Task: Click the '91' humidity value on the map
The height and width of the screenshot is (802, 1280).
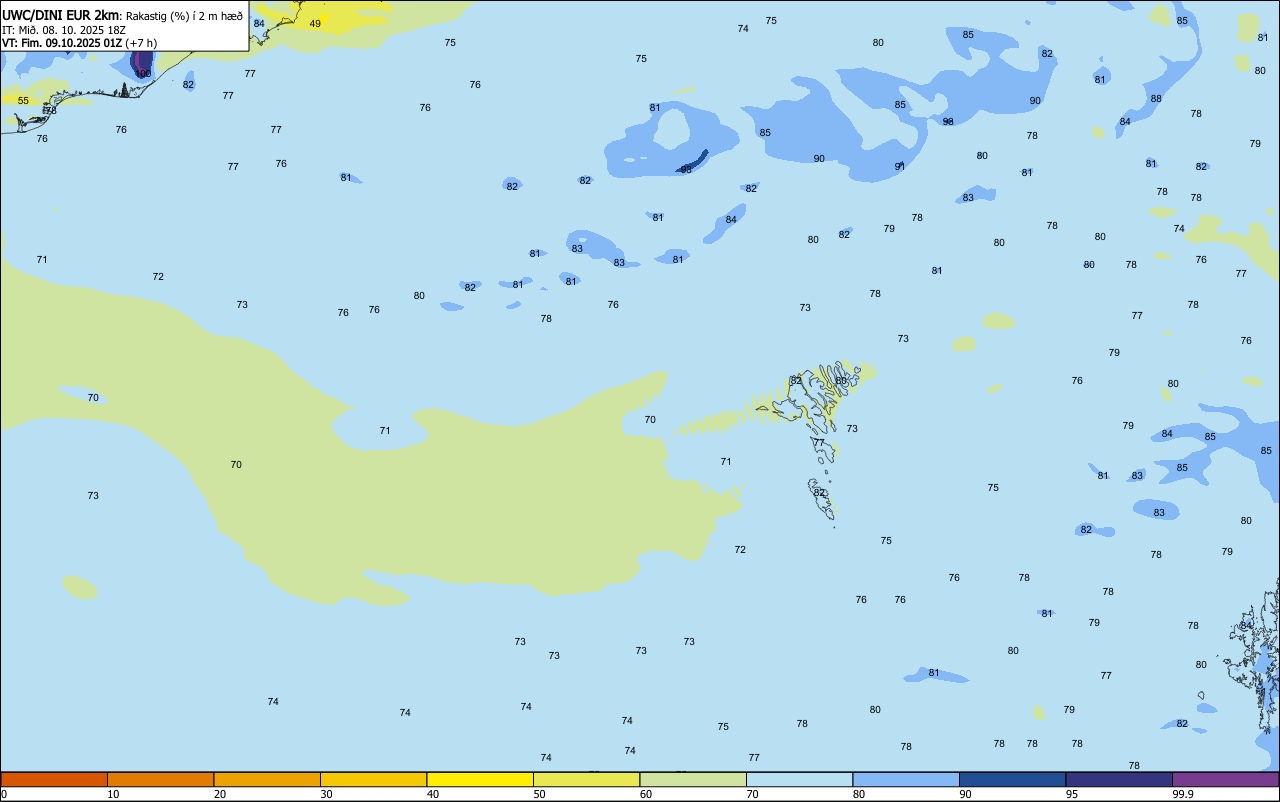Action: click(900, 167)
